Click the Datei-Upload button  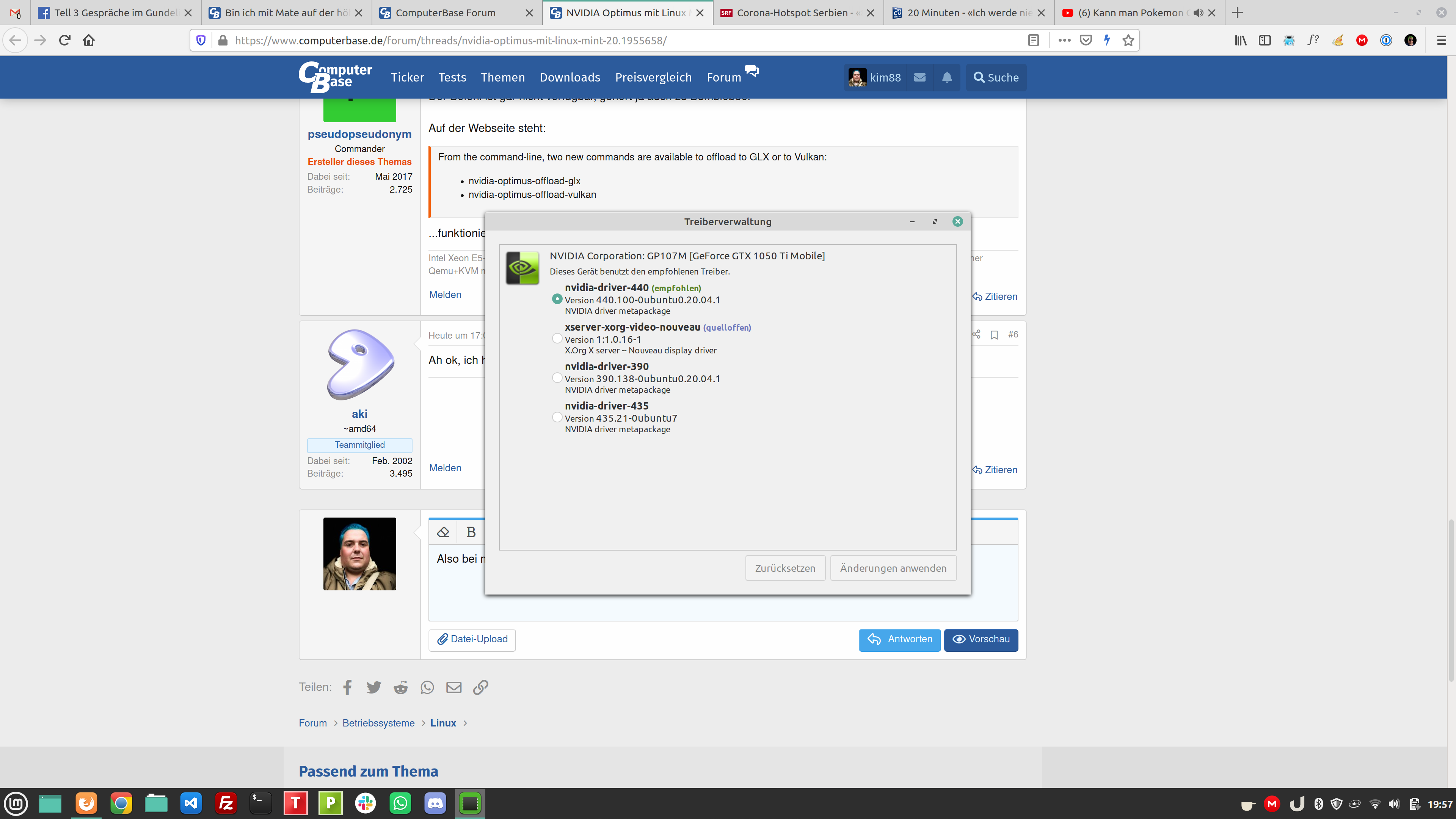pos(472,640)
